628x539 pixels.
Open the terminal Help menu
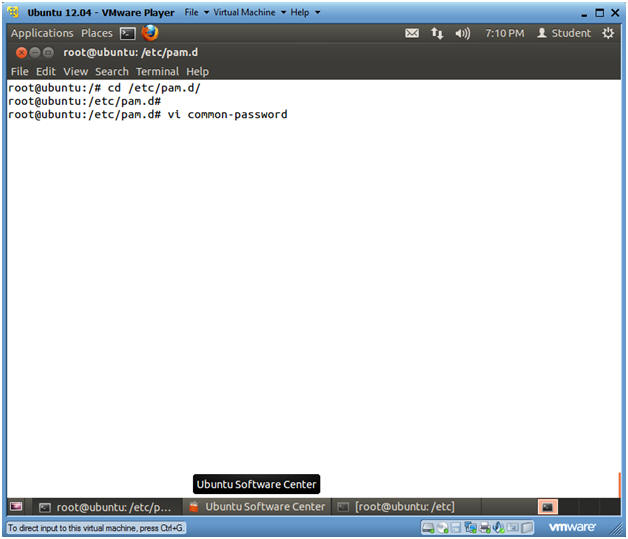tap(197, 72)
